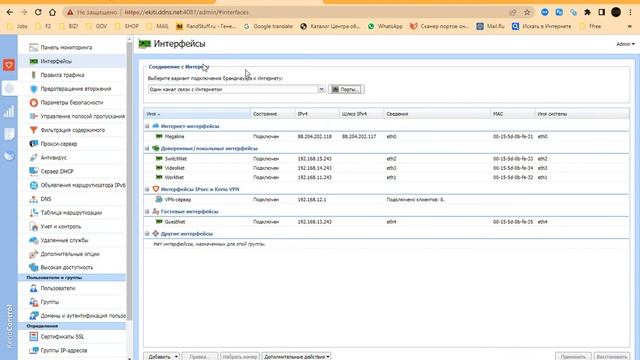Open the Добавить dropdown button
Image resolution: width=640 pixels, height=360 pixels.
(162, 356)
